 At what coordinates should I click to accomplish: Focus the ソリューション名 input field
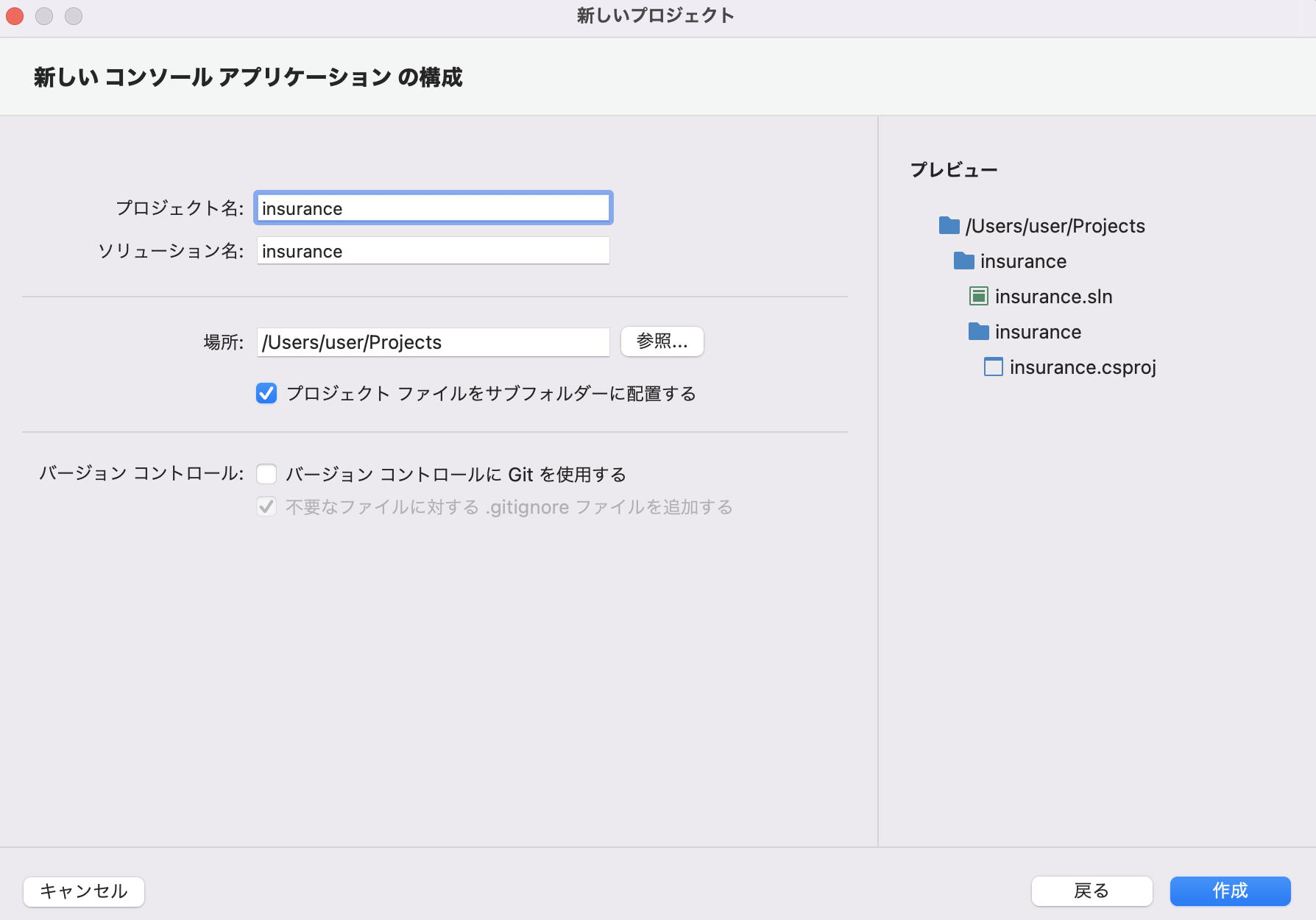pos(434,251)
